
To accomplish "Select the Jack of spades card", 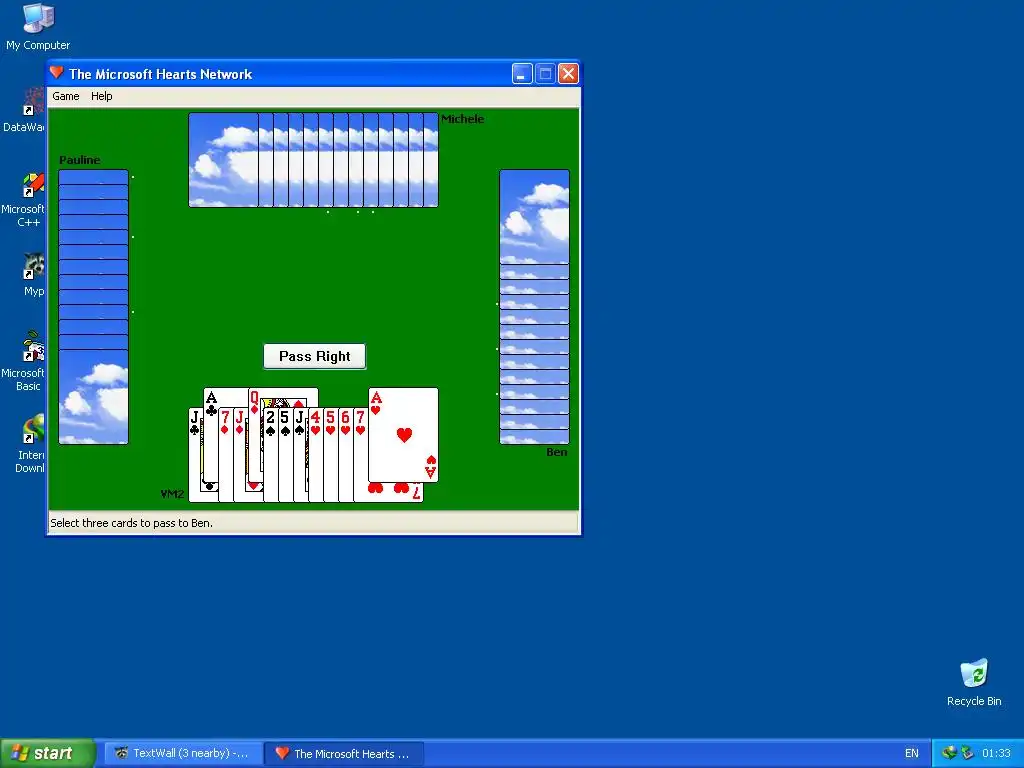I will (x=300, y=455).
